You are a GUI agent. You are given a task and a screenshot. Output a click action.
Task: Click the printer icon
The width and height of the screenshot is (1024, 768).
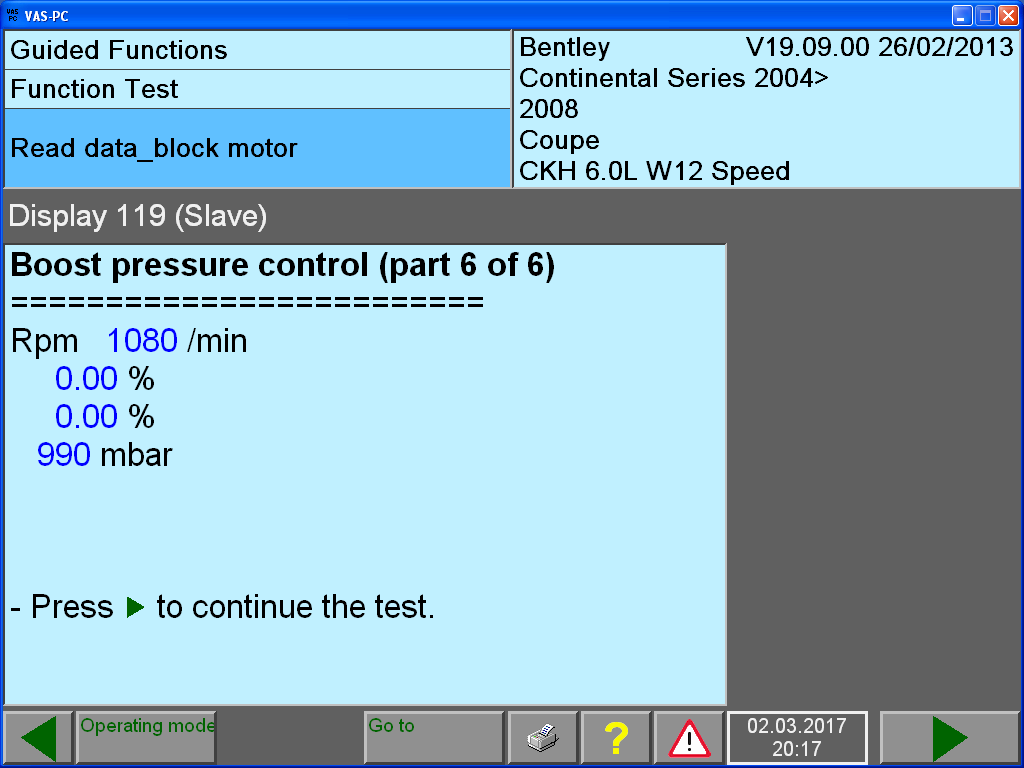click(x=543, y=739)
